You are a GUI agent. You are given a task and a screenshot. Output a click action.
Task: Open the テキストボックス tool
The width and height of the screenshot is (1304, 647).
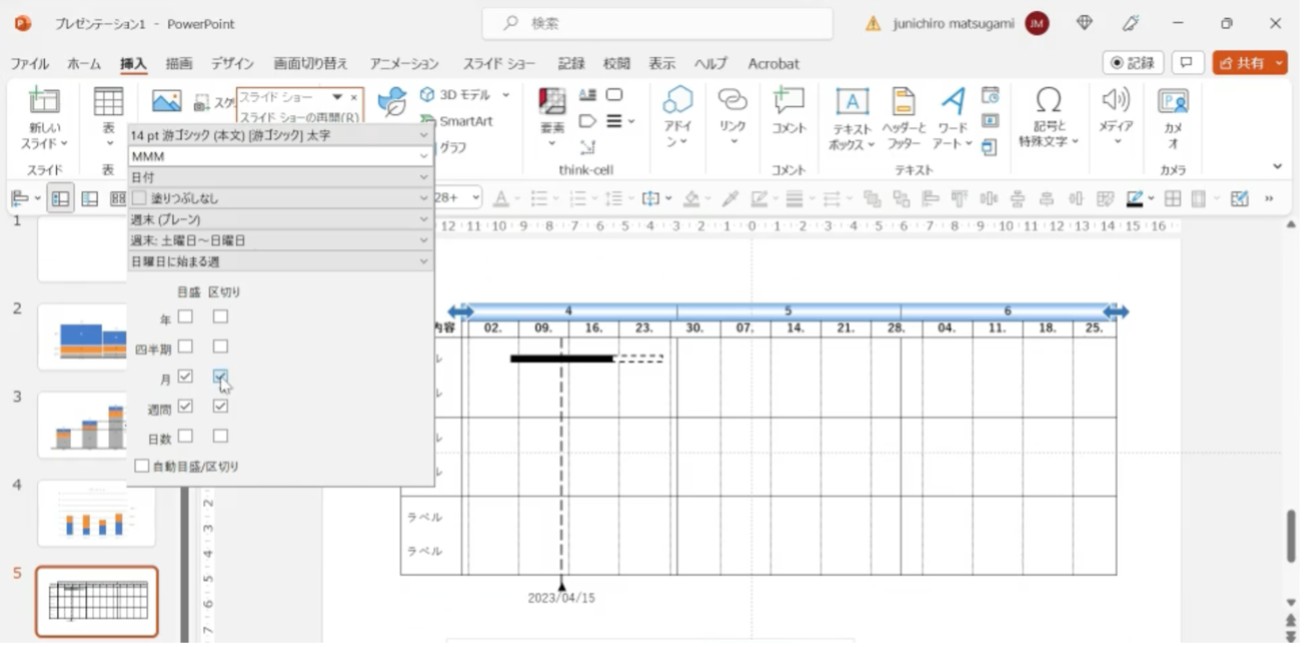tap(851, 102)
